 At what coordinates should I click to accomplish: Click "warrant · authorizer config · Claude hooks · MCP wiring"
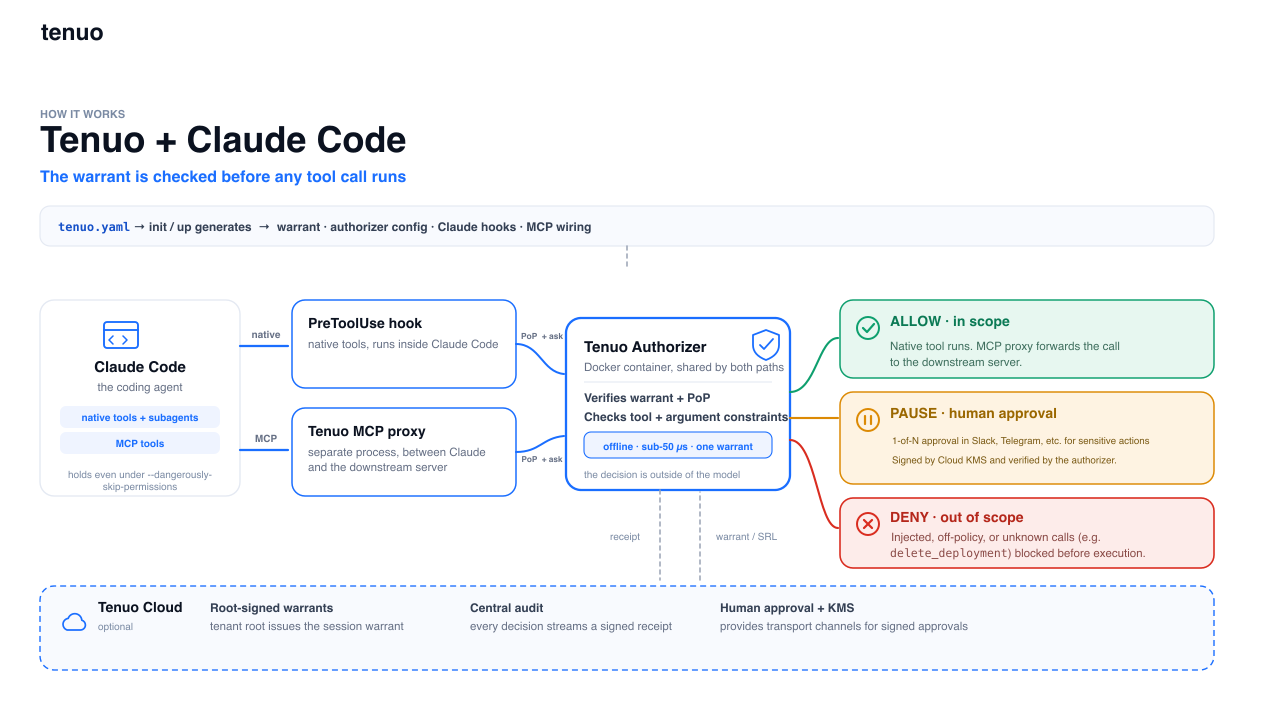[x=434, y=227]
